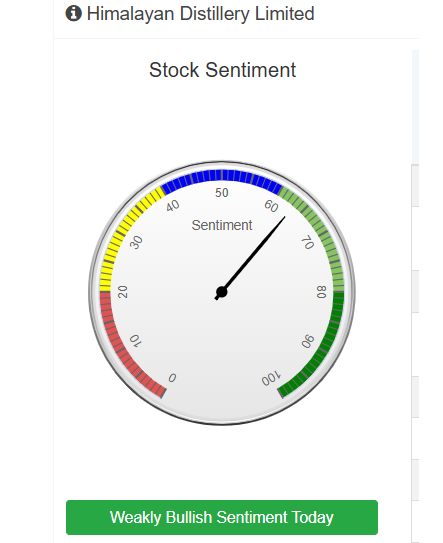Click the 50 label on the gauge
Image resolution: width=443 pixels, height=543 pixels.
[222, 193]
